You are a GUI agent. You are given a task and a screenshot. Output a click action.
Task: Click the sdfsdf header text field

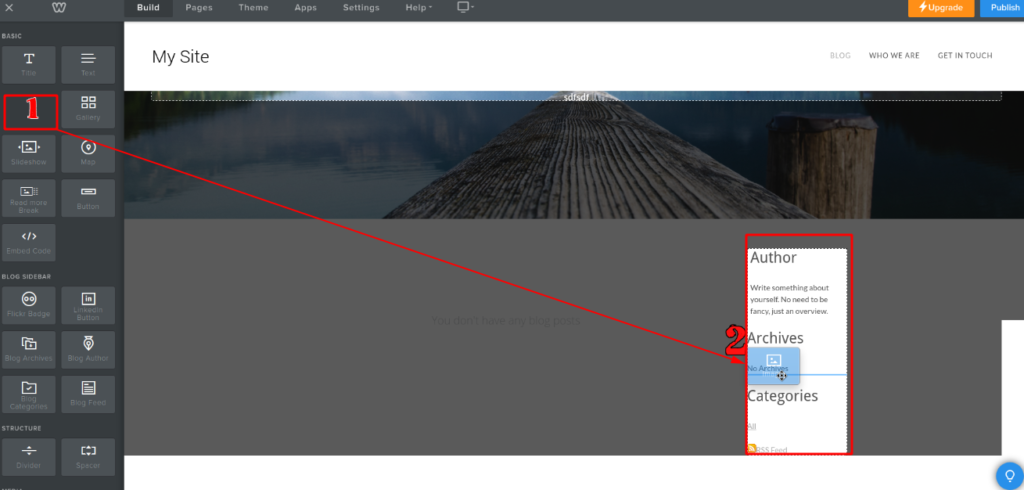(x=576, y=96)
